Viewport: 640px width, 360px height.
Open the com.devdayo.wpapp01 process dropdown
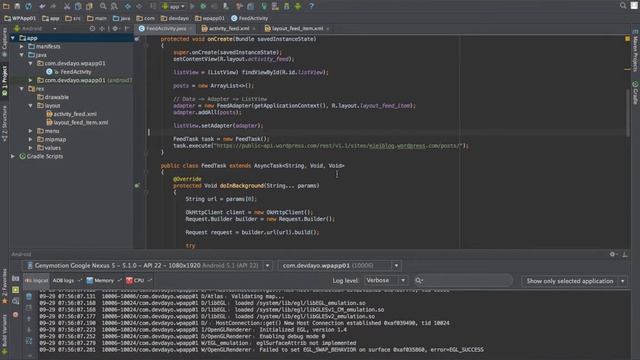coord(339,266)
